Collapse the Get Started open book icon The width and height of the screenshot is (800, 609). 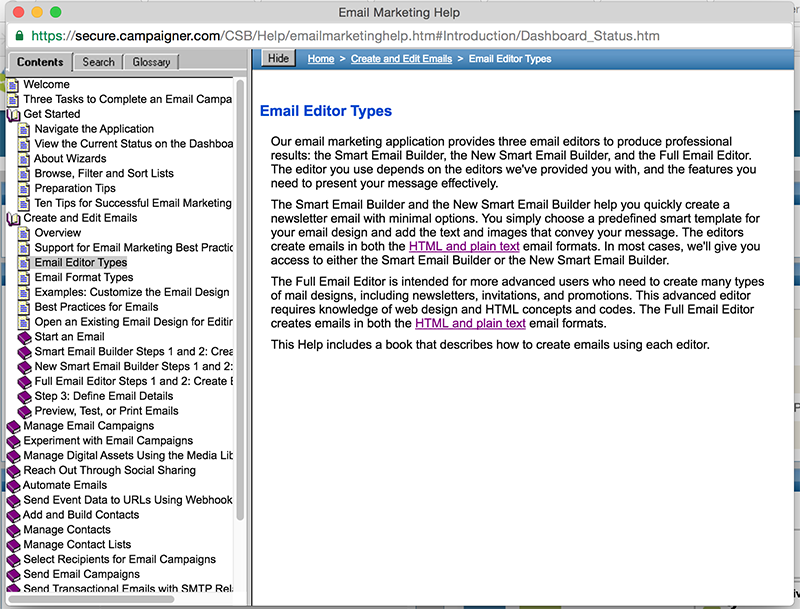(x=13, y=115)
